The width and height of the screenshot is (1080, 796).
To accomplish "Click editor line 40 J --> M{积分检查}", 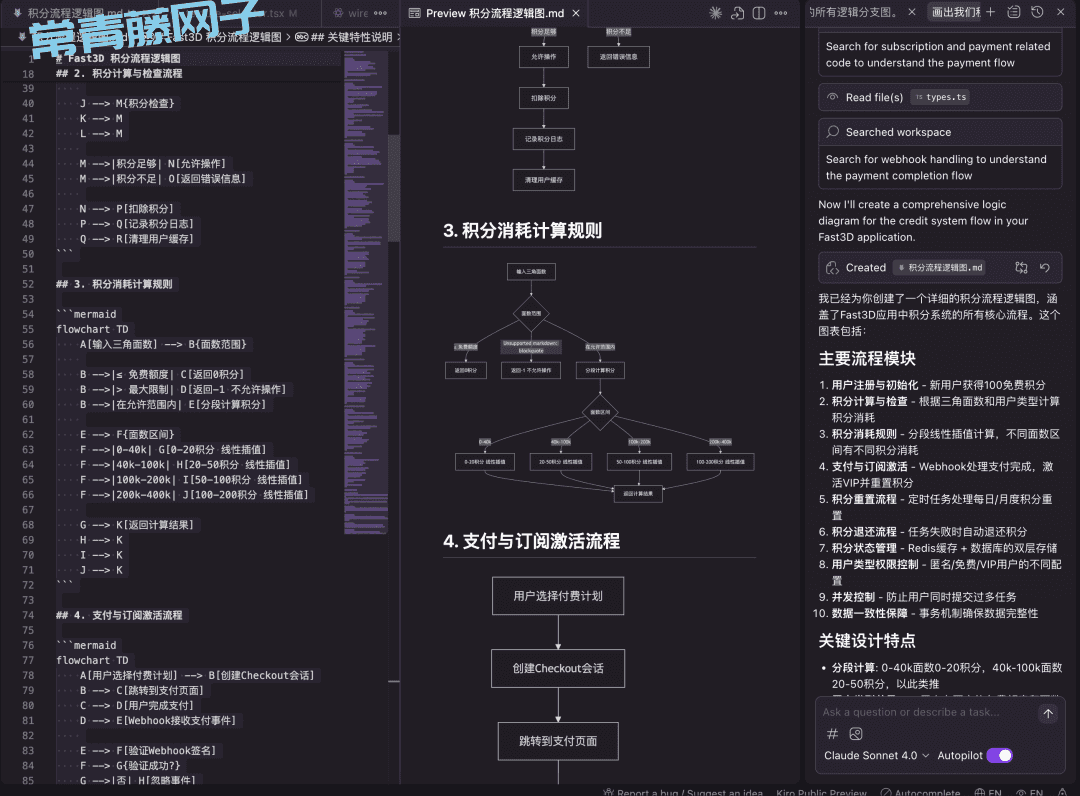I will (127, 103).
